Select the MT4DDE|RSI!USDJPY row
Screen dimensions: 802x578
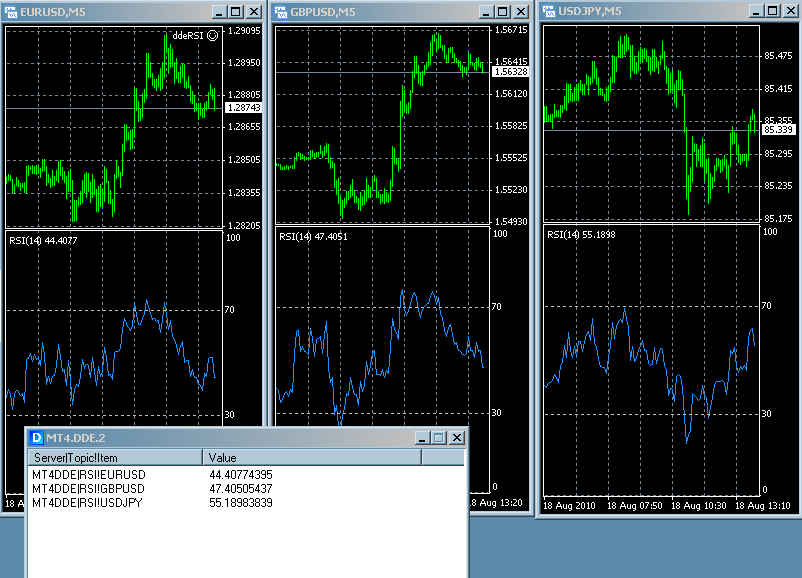tap(87, 502)
